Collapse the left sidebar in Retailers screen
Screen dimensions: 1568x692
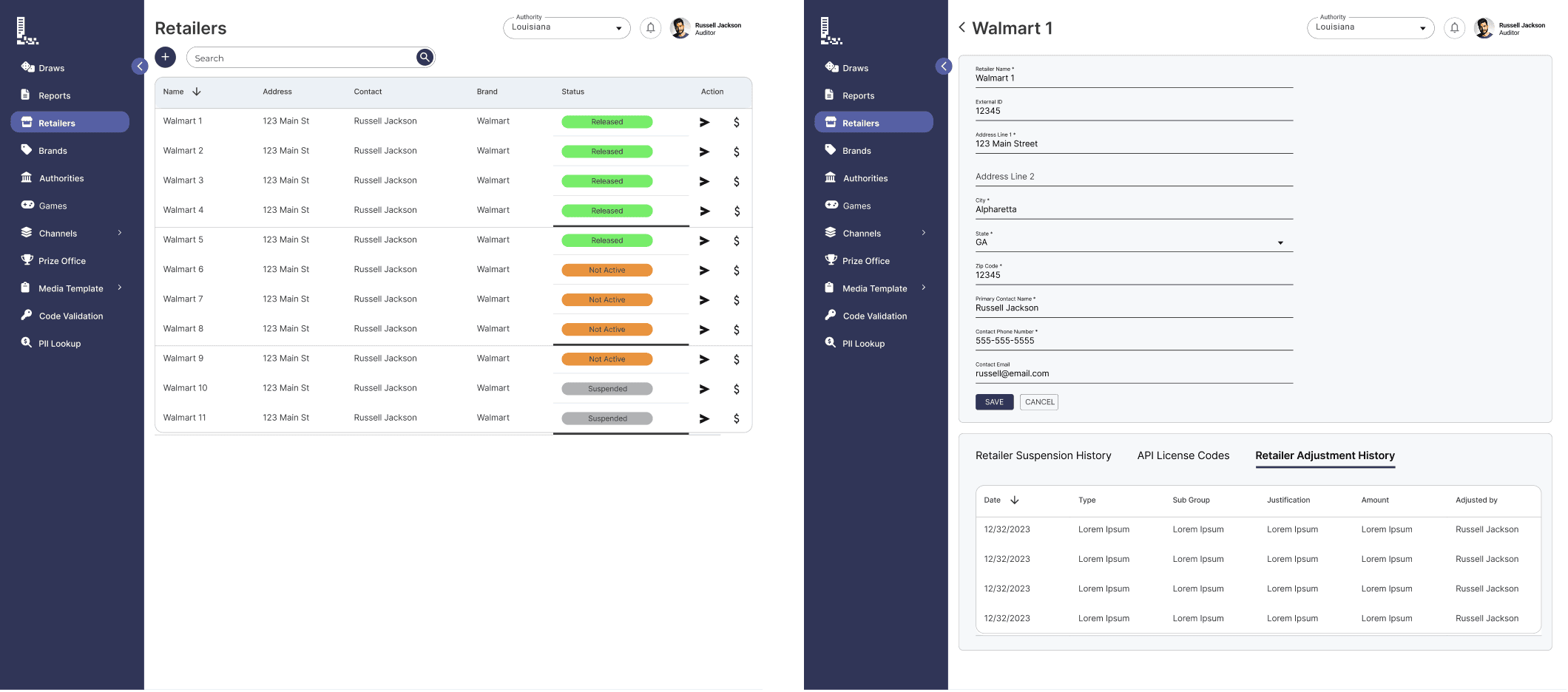point(140,67)
